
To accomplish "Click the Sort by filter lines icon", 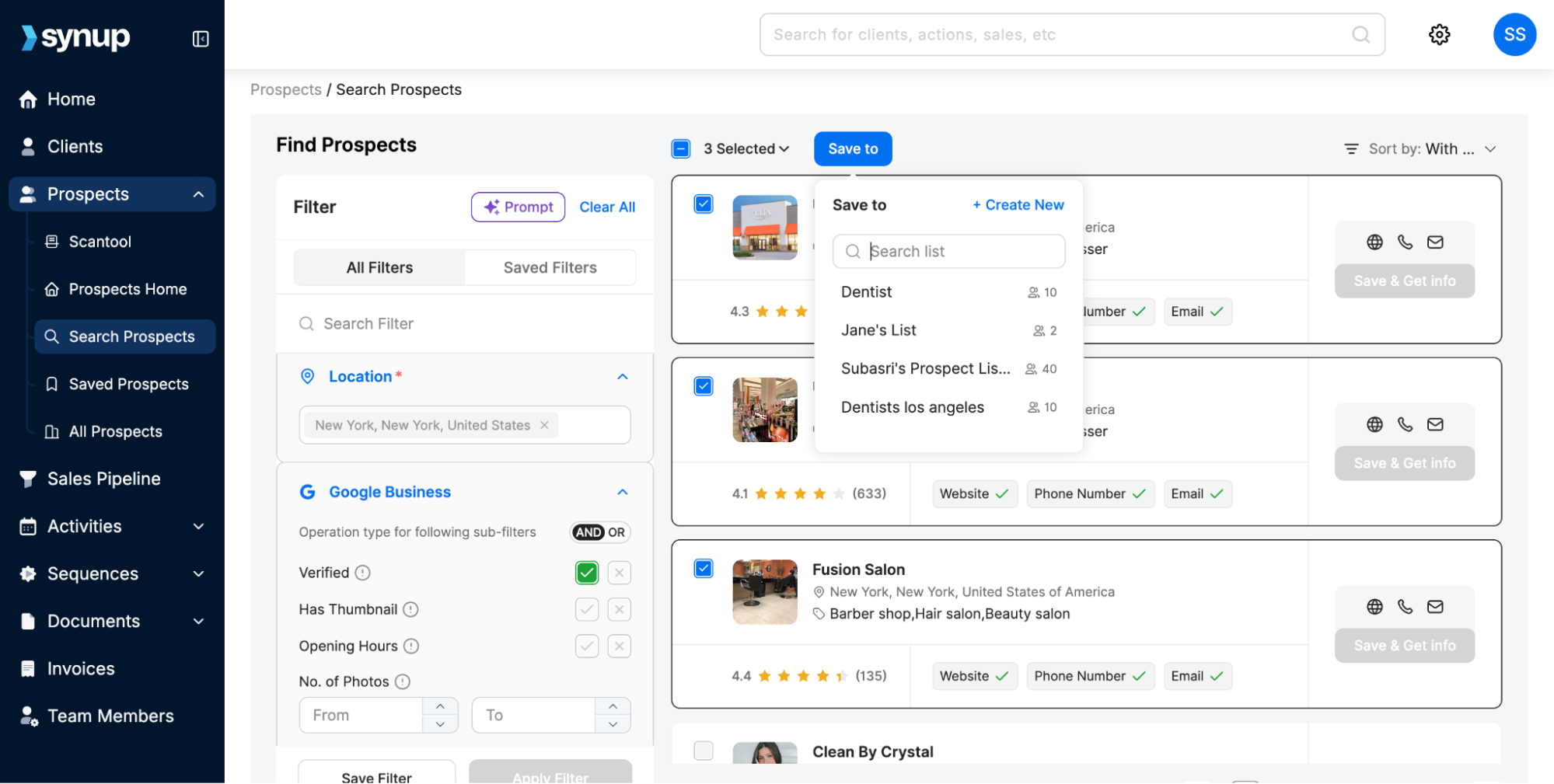I will pyautogui.click(x=1351, y=149).
